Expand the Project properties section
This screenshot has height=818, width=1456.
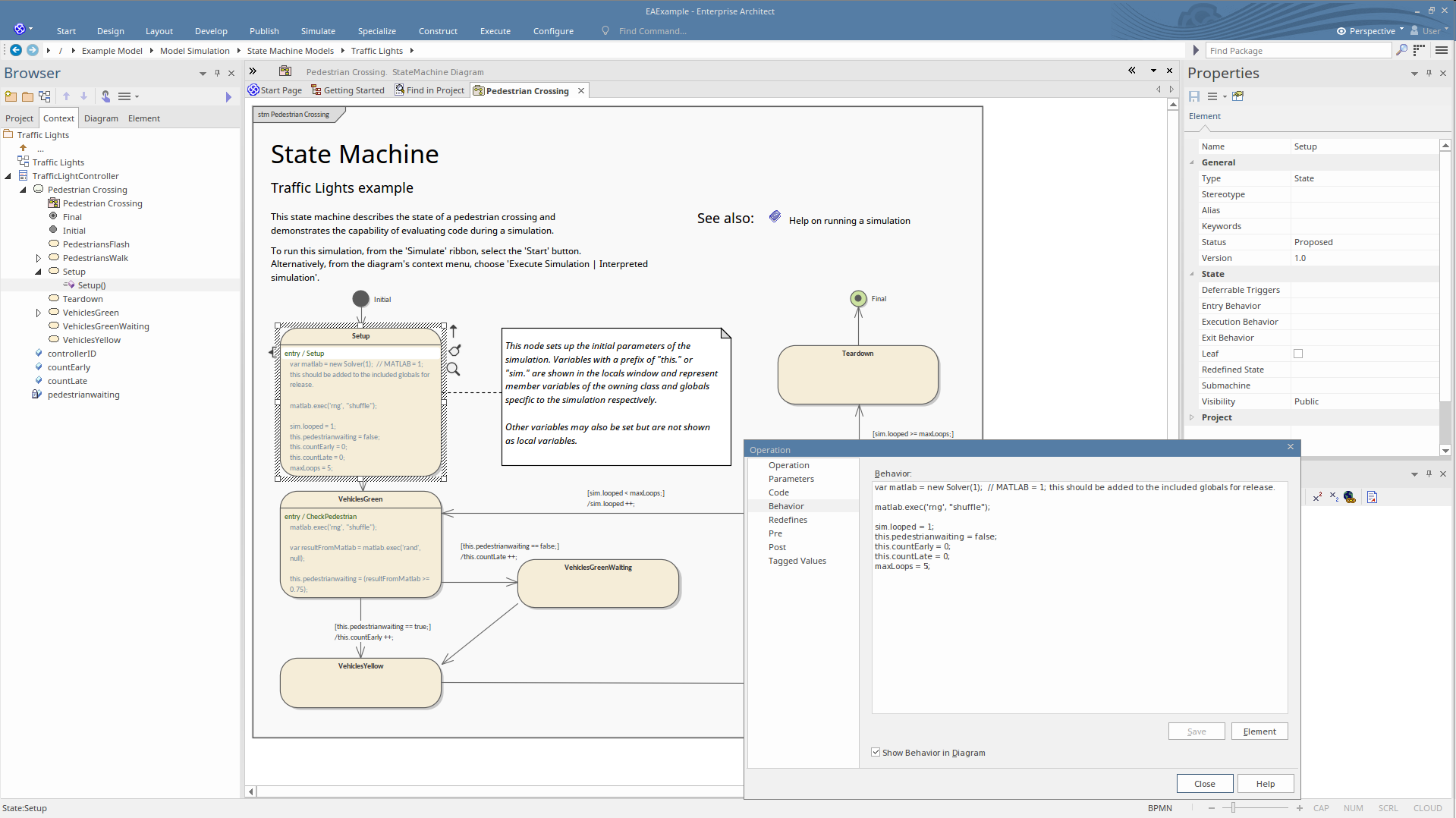tap(1192, 417)
